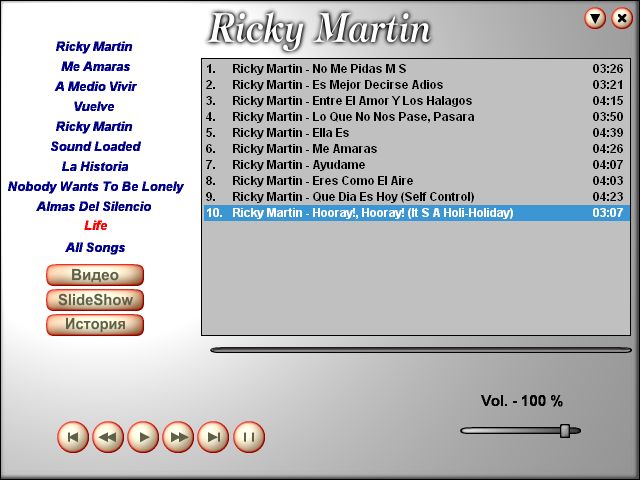The width and height of the screenshot is (640, 480).
Task: Open the La Historia album
Action: [x=95, y=167]
